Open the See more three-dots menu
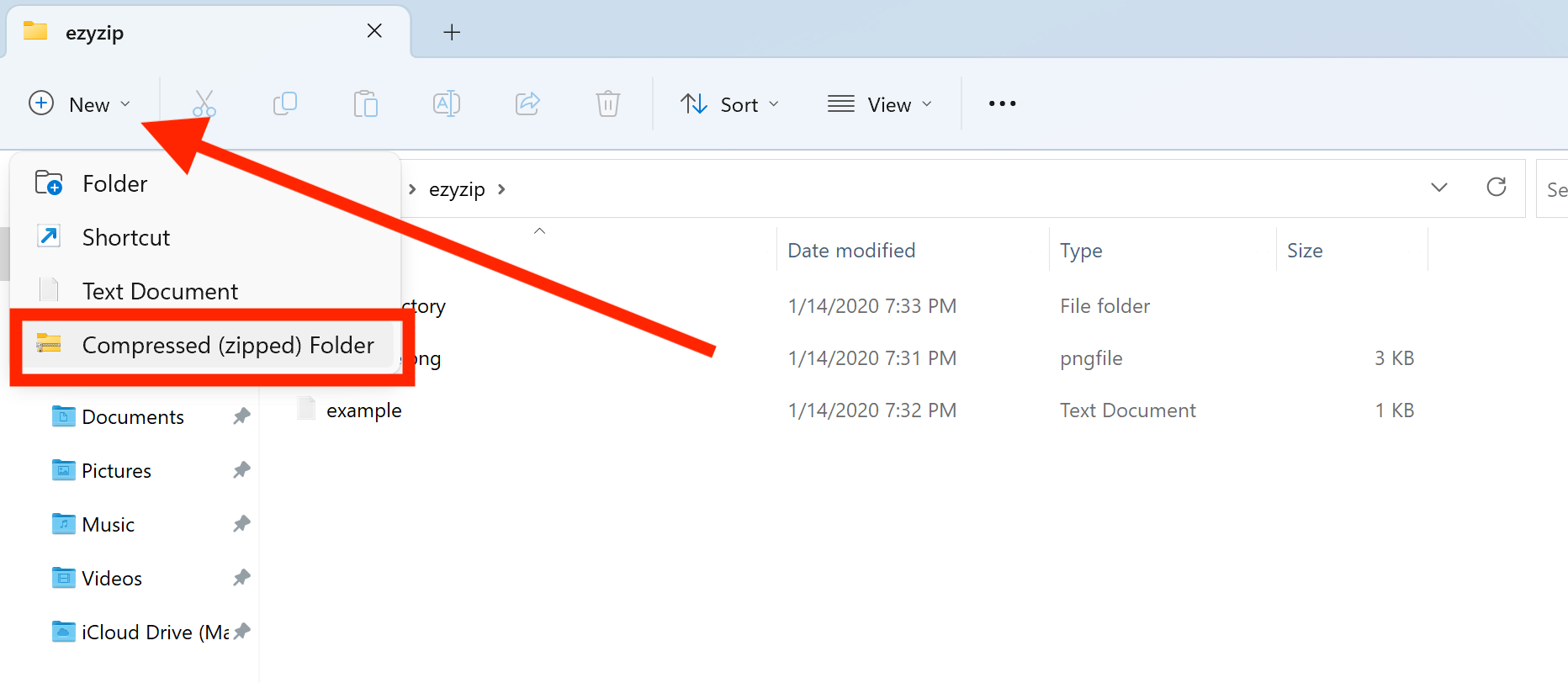 (1002, 103)
